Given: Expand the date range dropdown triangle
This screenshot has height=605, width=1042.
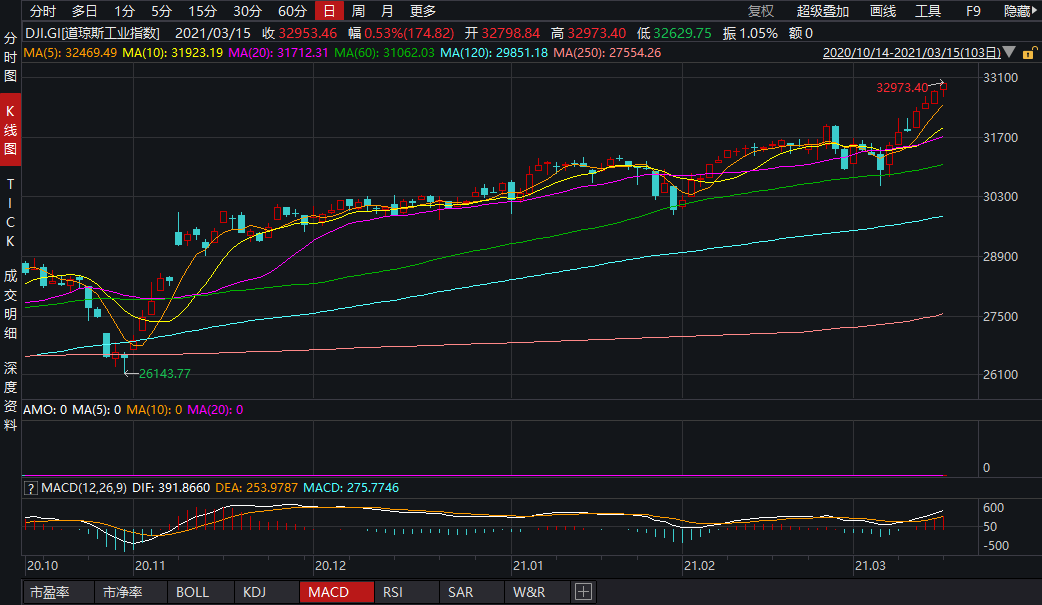Looking at the screenshot, I should 1008,53.
